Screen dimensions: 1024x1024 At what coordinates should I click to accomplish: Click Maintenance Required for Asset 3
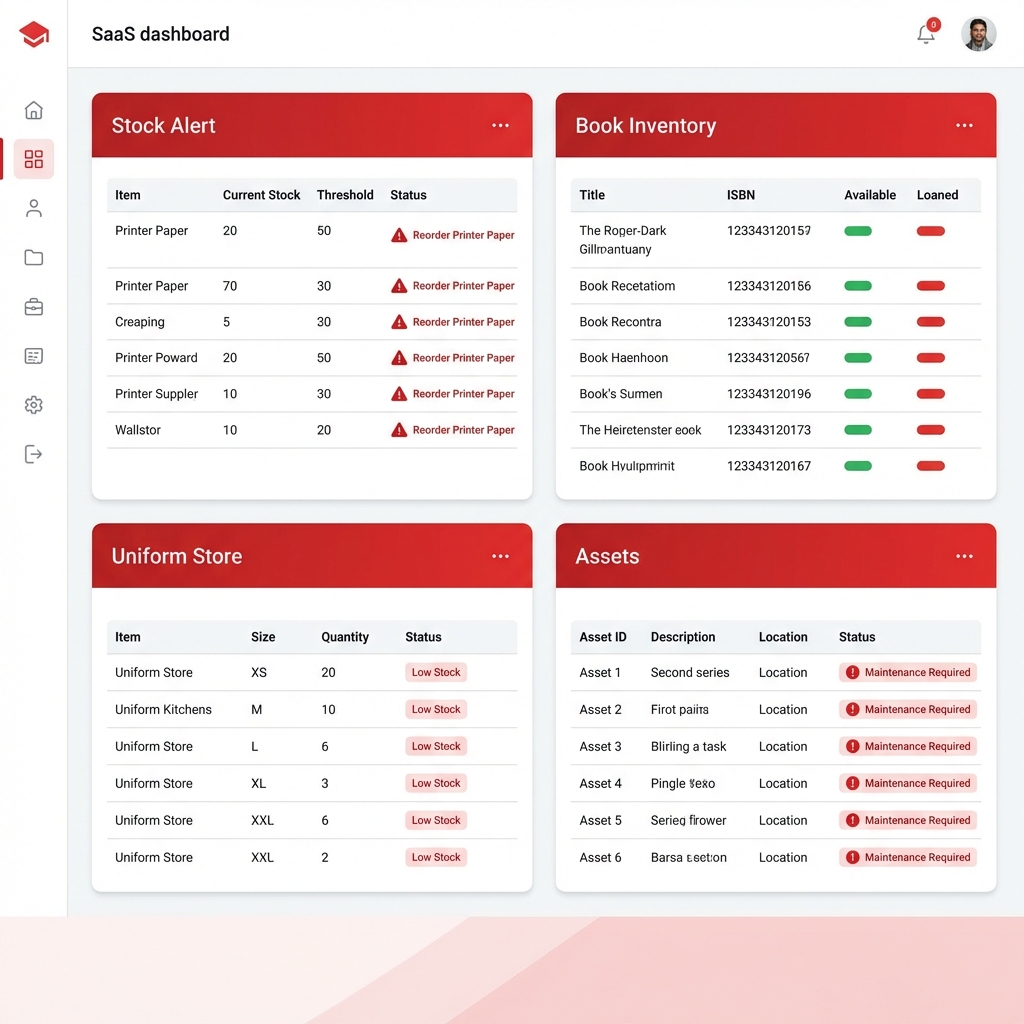pos(907,747)
